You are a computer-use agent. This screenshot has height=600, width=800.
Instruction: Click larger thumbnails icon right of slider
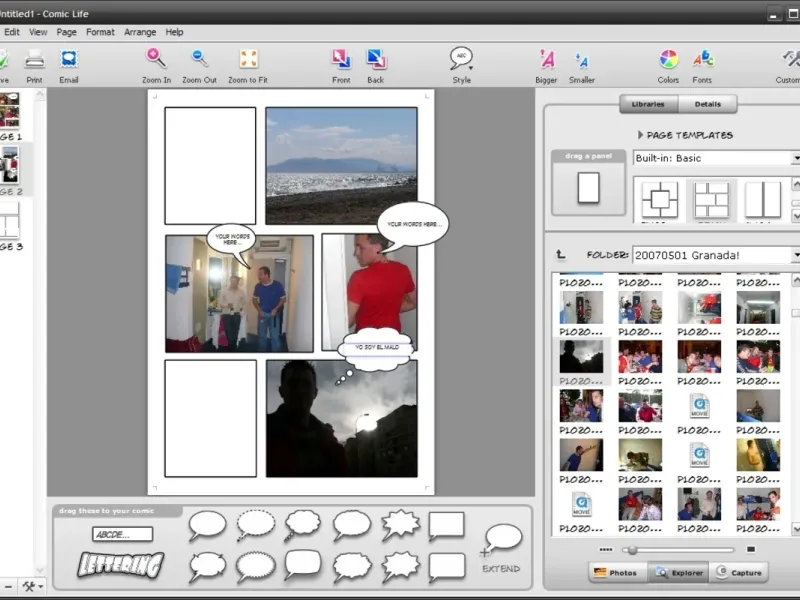(x=751, y=549)
